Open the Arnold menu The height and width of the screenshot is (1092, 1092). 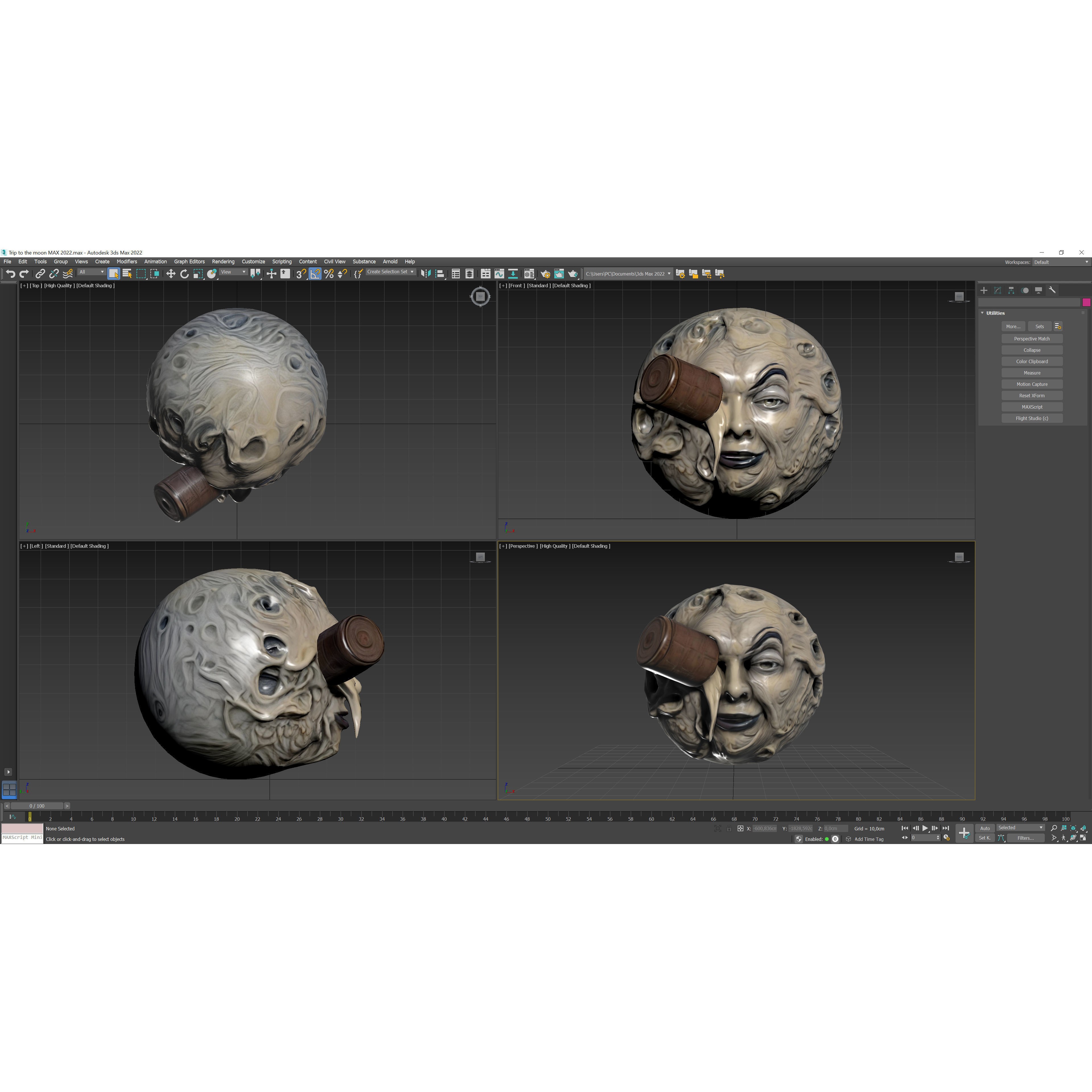pyautogui.click(x=390, y=262)
